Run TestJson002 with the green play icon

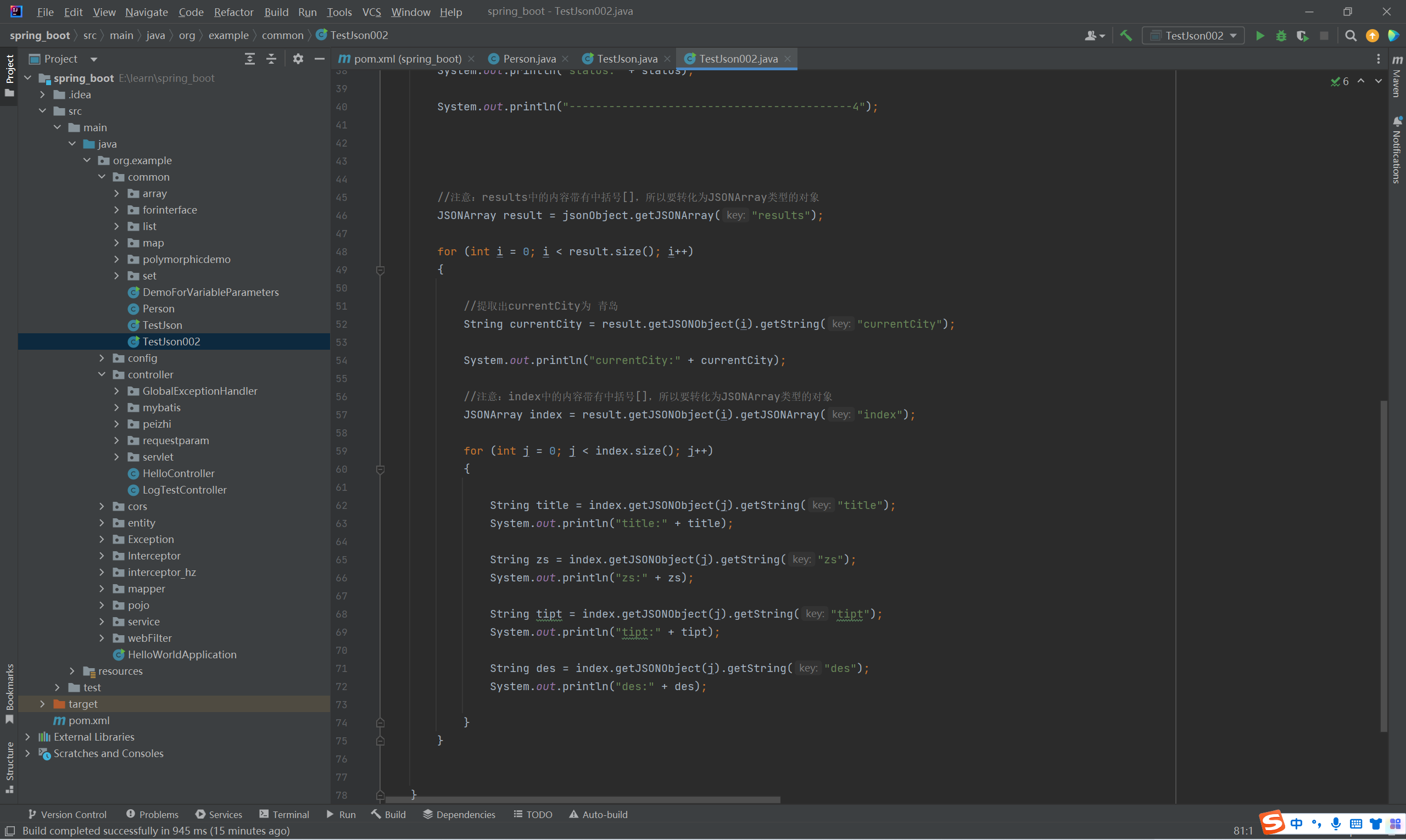[x=1260, y=36]
